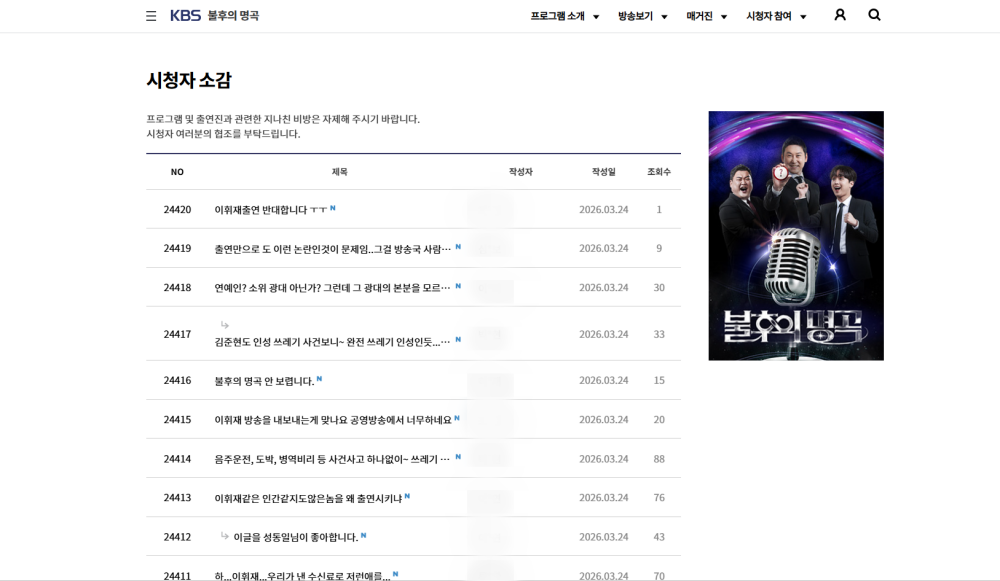This screenshot has width=1000, height=581.
Task: Select the 제목 column header
Action: click(339, 171)
